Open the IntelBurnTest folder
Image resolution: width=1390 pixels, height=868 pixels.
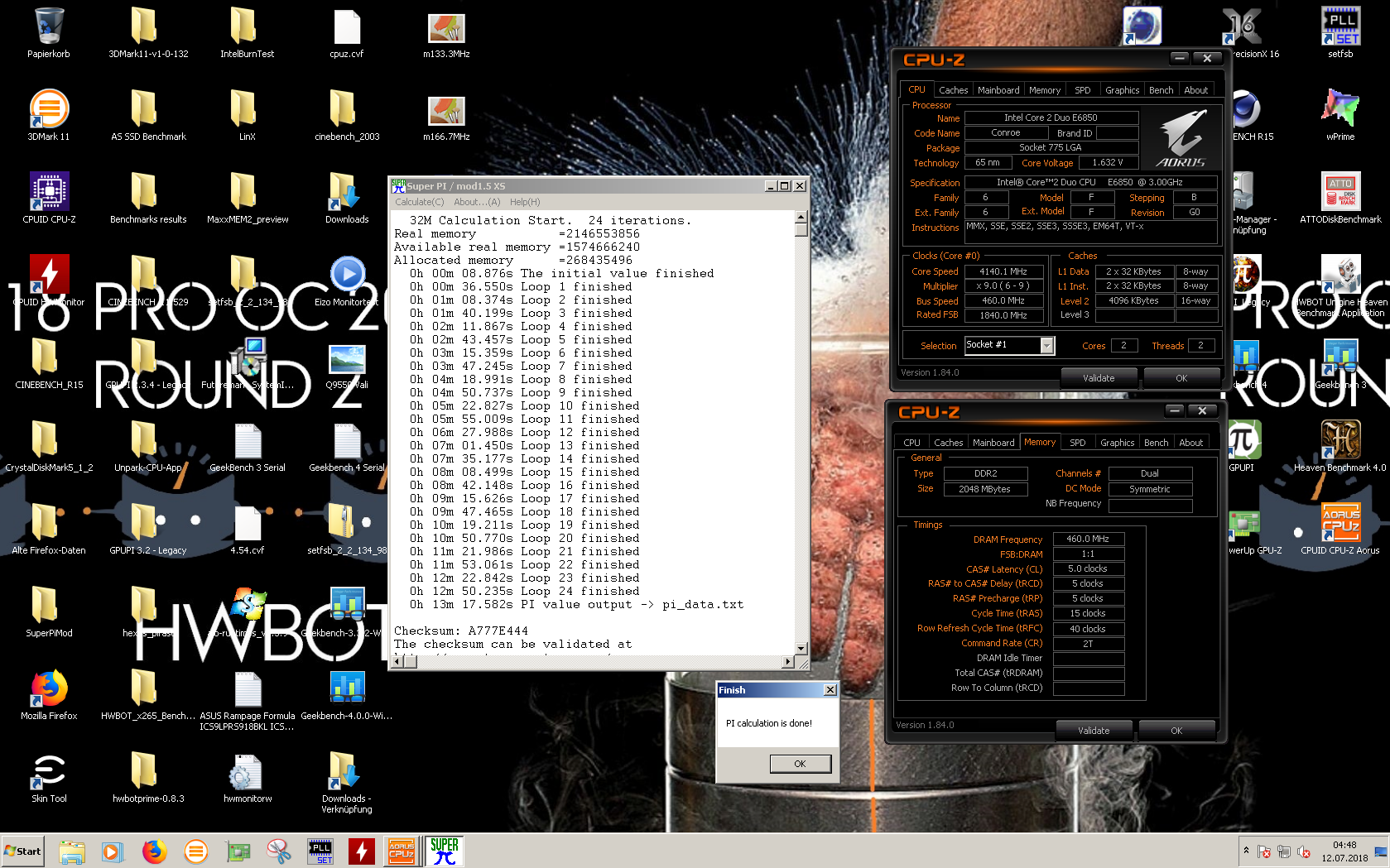(x=247, y=33)
